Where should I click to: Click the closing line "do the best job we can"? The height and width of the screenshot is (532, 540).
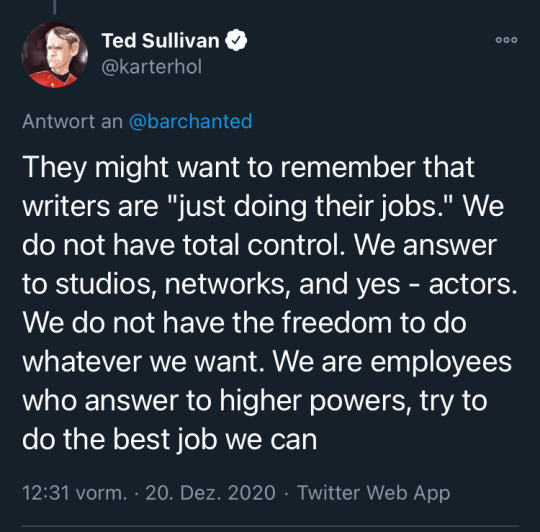pyautogui.click(x=169, y=440)
